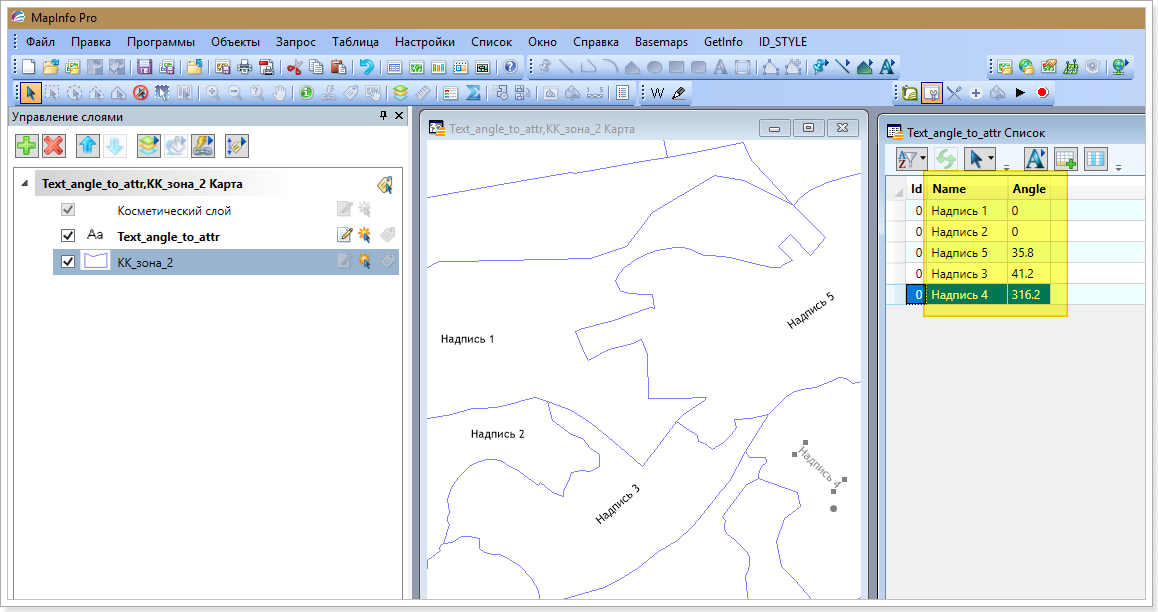This screenshot has width=1158, height=612.
Task: Select the Надпись 3 row cell
Action: click(x=959, y=273)
